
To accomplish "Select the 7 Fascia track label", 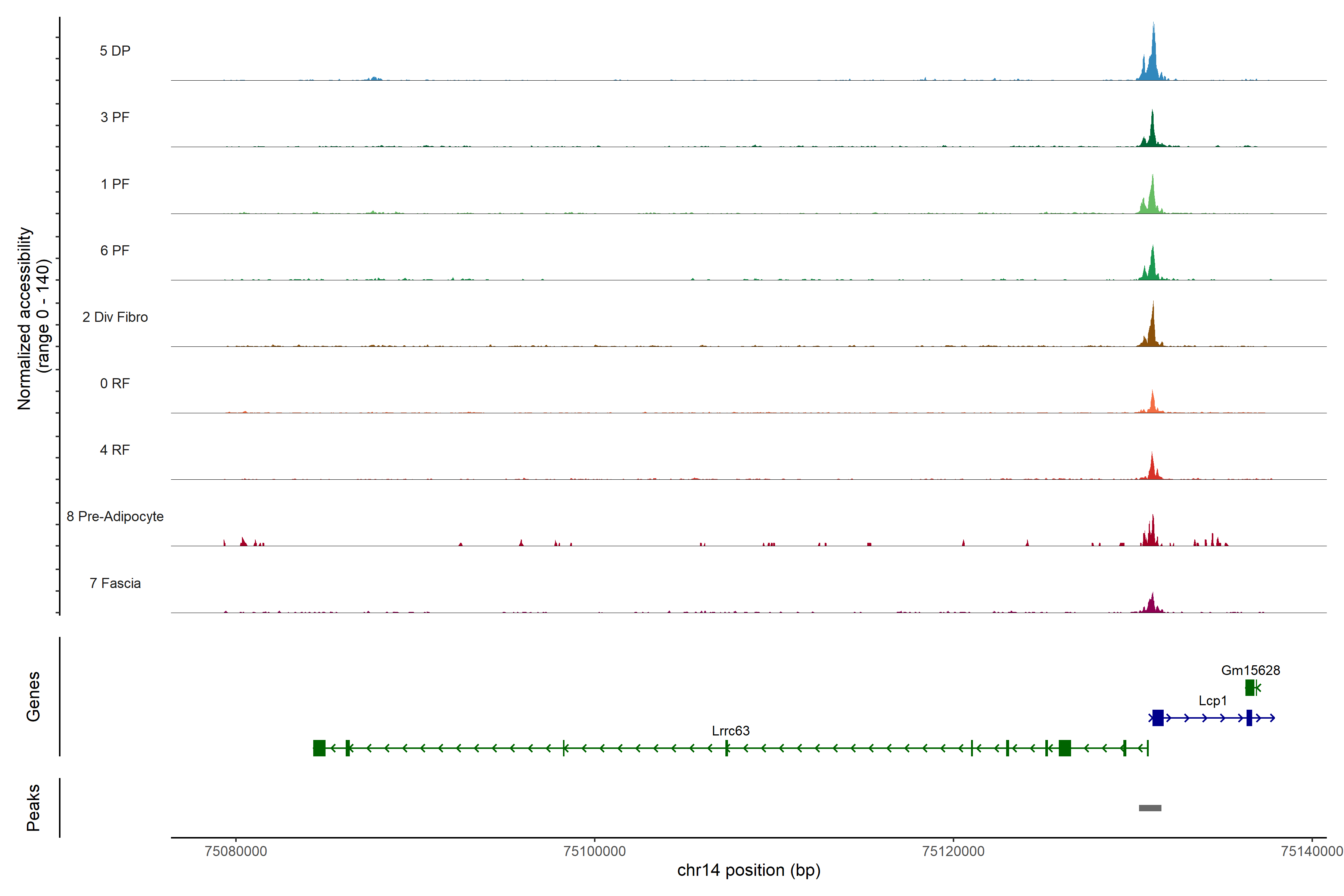I will tap(115, 584).
